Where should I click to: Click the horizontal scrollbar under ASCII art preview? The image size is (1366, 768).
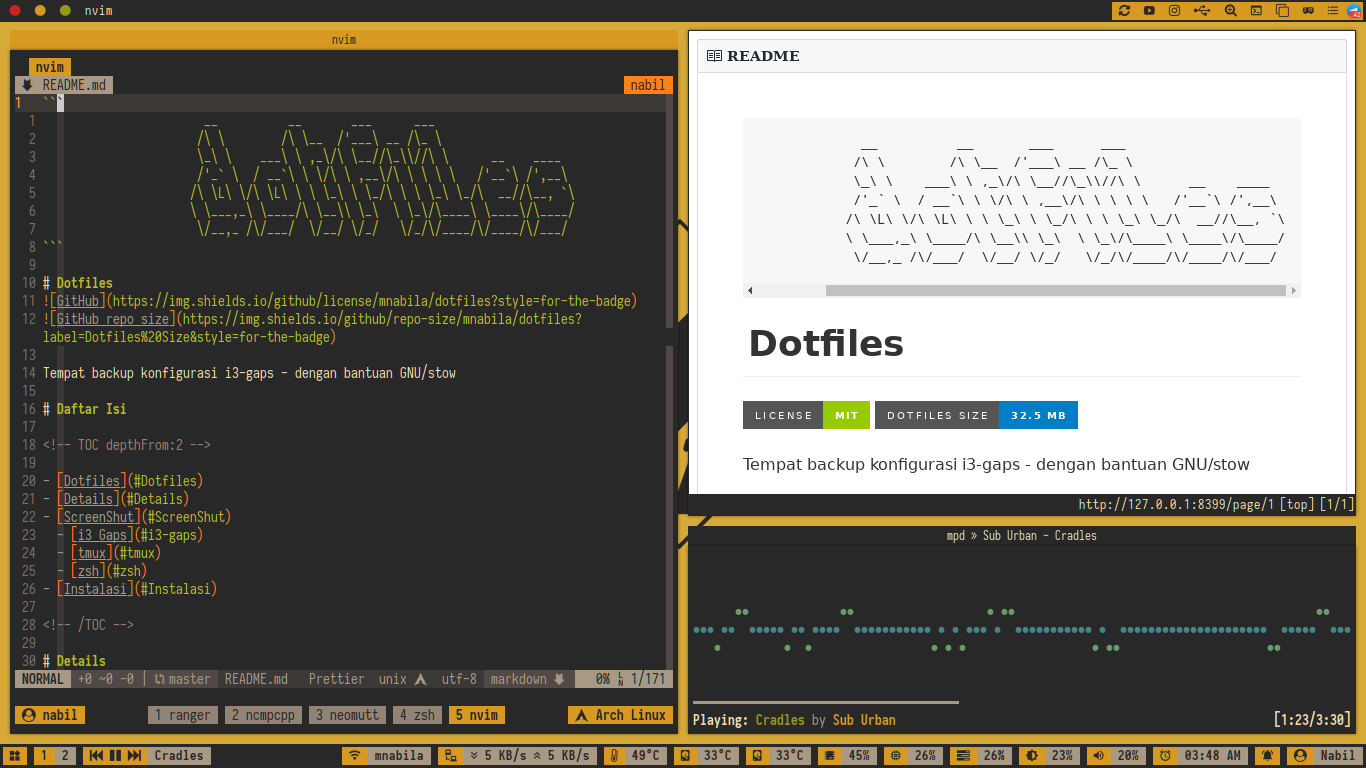click(x=1055, y=291)
